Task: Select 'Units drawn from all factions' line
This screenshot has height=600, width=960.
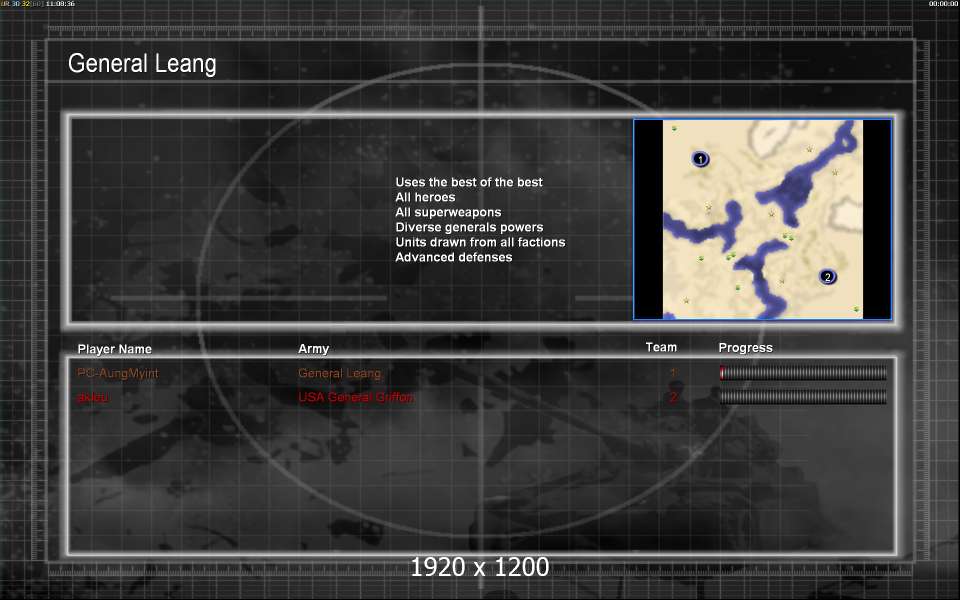Action: point(481,242)
